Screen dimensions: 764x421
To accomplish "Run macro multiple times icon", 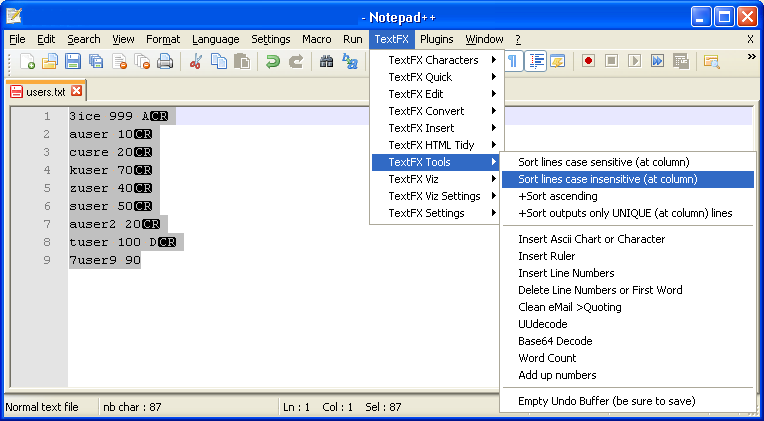I will pyautogui.click(x=657, y=61).
